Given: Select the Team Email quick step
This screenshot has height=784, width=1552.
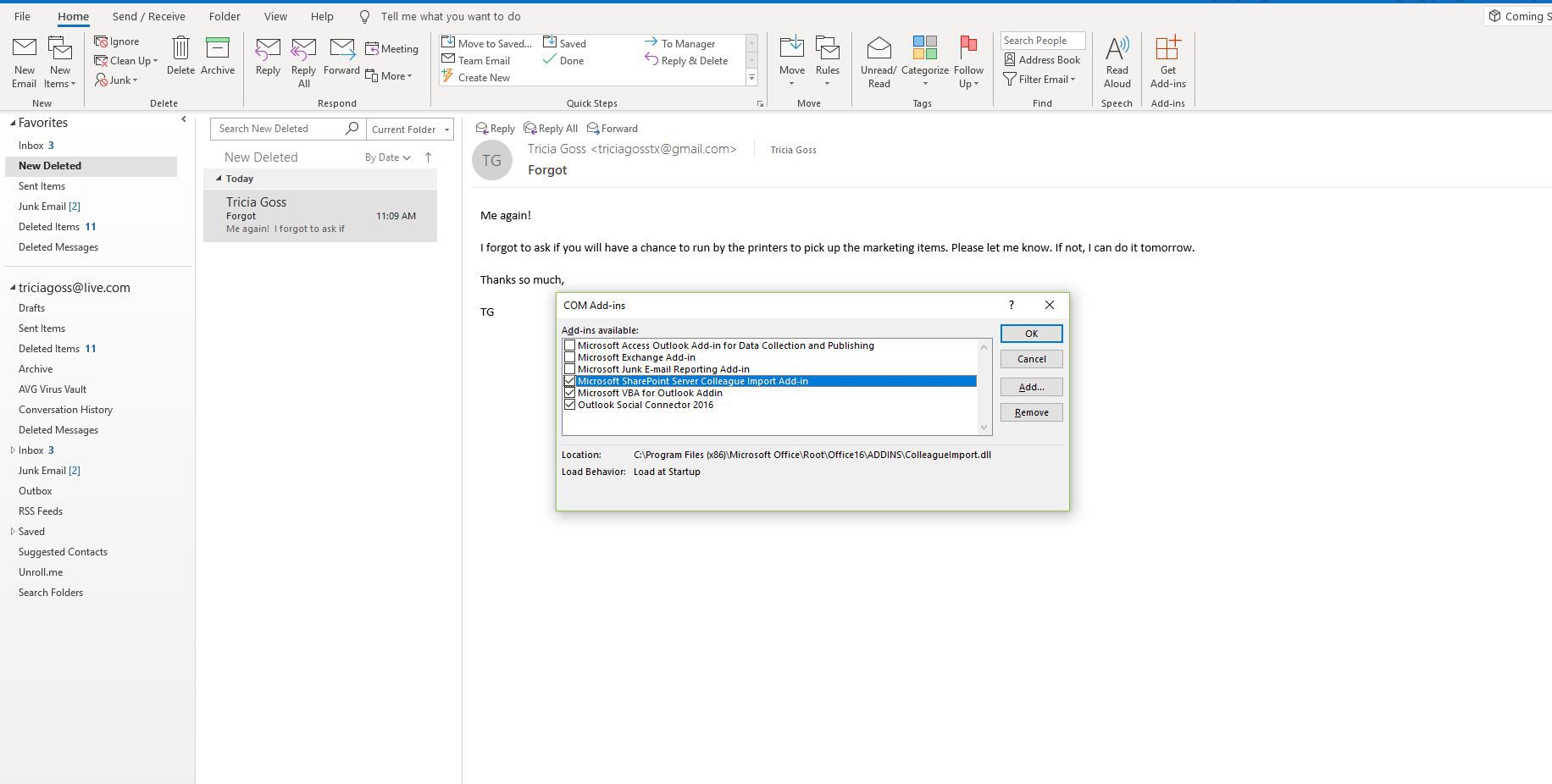Looking at the screenshot, I should tap(476, 60).
